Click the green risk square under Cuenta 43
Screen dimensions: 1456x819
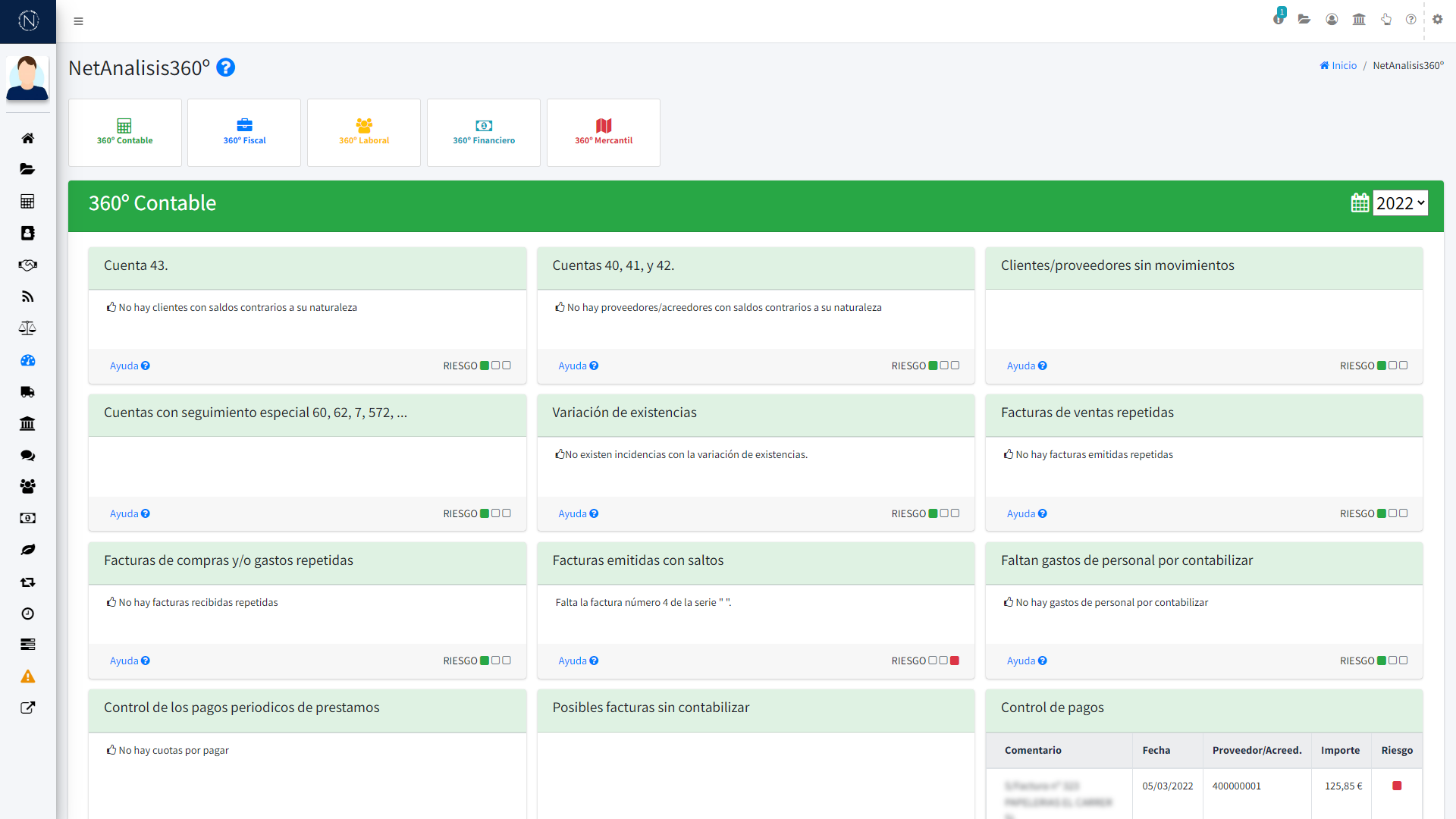tap(485, 366)
